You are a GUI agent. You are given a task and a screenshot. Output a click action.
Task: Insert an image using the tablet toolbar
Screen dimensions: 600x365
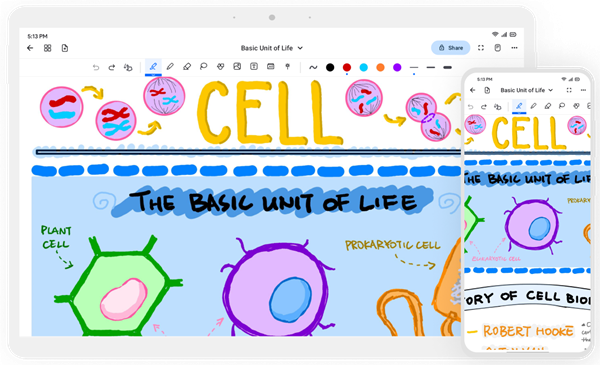click(x=237, y=67)
